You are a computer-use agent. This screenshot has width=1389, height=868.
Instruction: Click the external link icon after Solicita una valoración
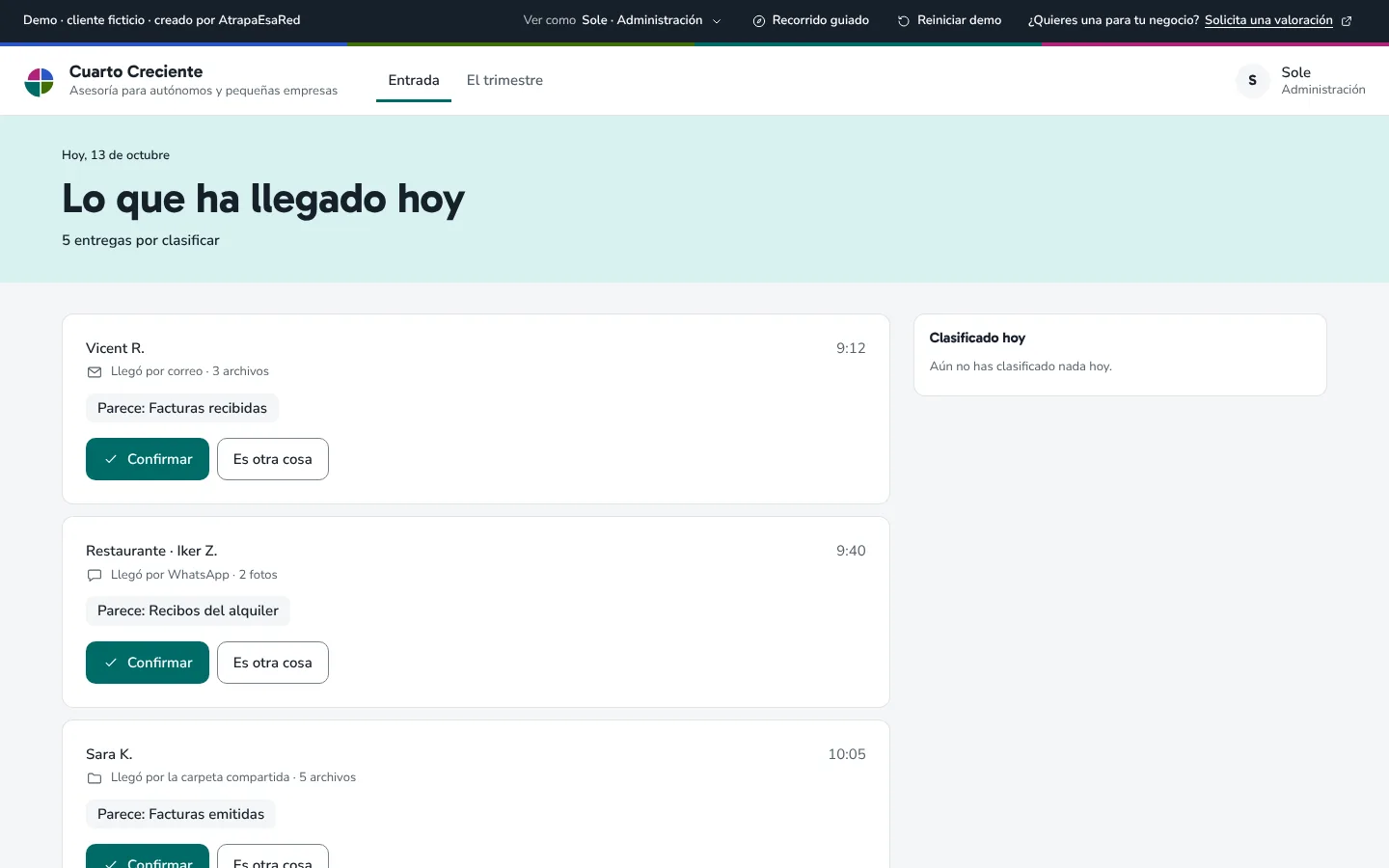click(1347, 21)
